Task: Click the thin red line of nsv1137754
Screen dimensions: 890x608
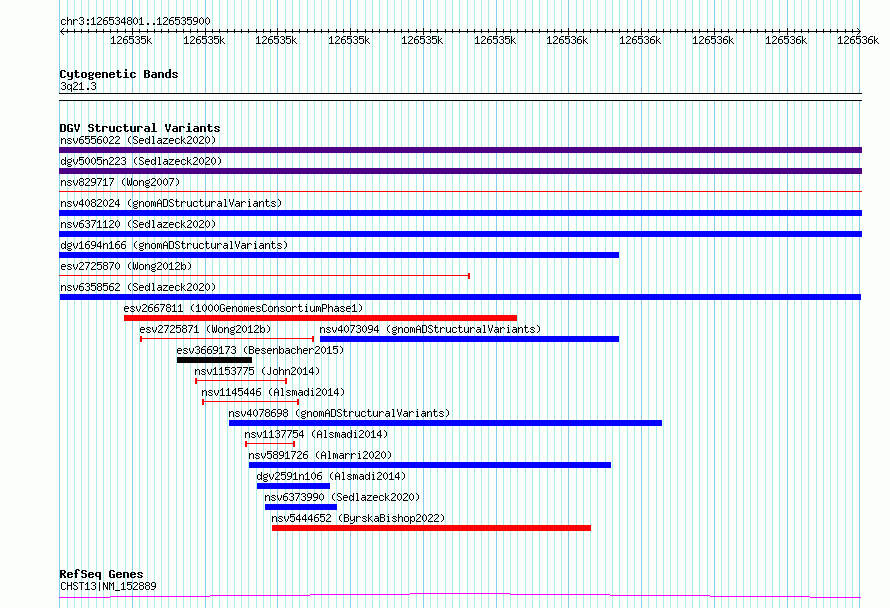Action: pos(270,444)
